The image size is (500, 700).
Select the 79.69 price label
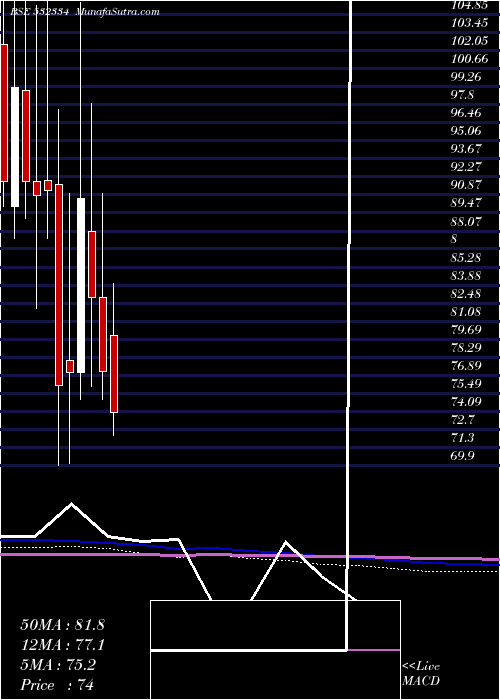click(467, 329)
